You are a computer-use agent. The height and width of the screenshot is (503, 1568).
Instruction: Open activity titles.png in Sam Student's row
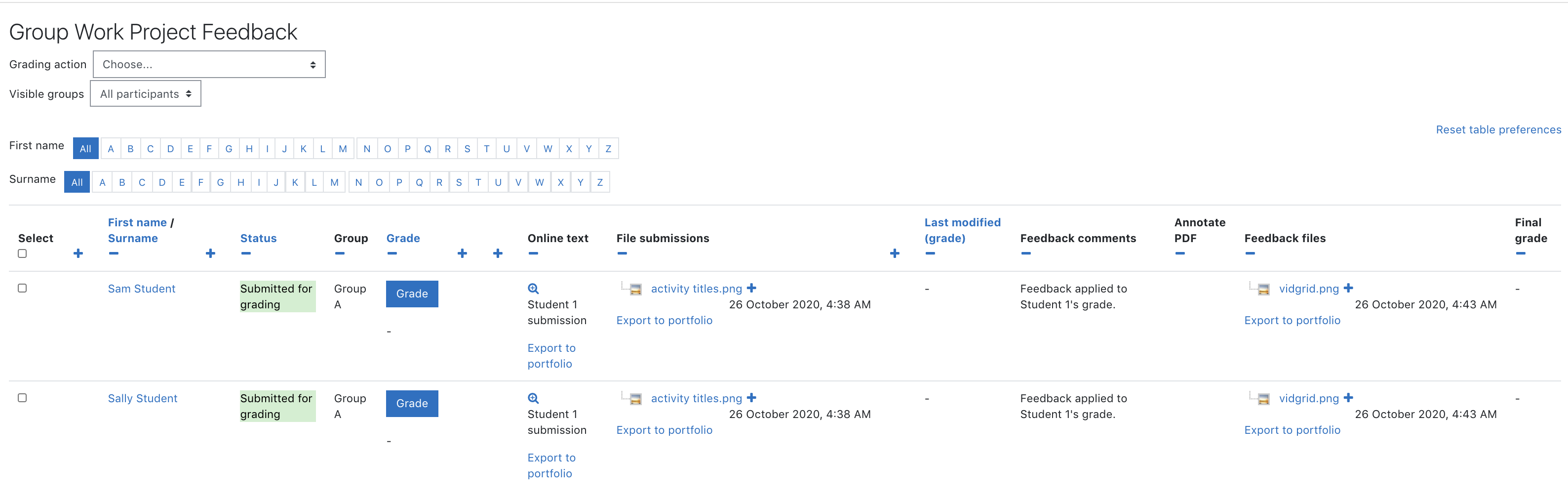(x=696, y=289)
